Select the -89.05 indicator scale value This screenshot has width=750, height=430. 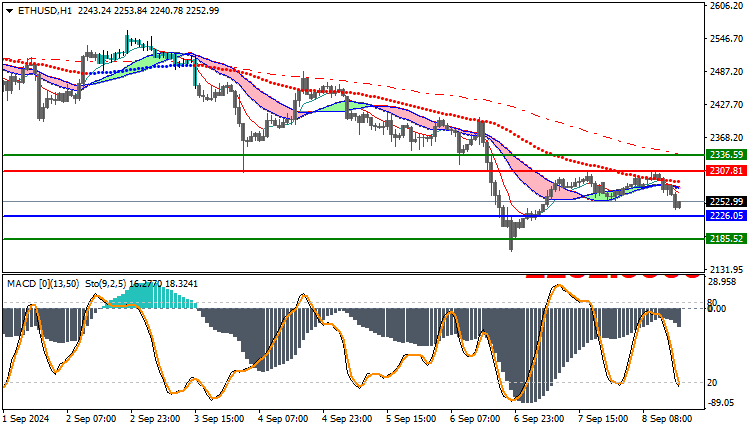pos(720,403)
